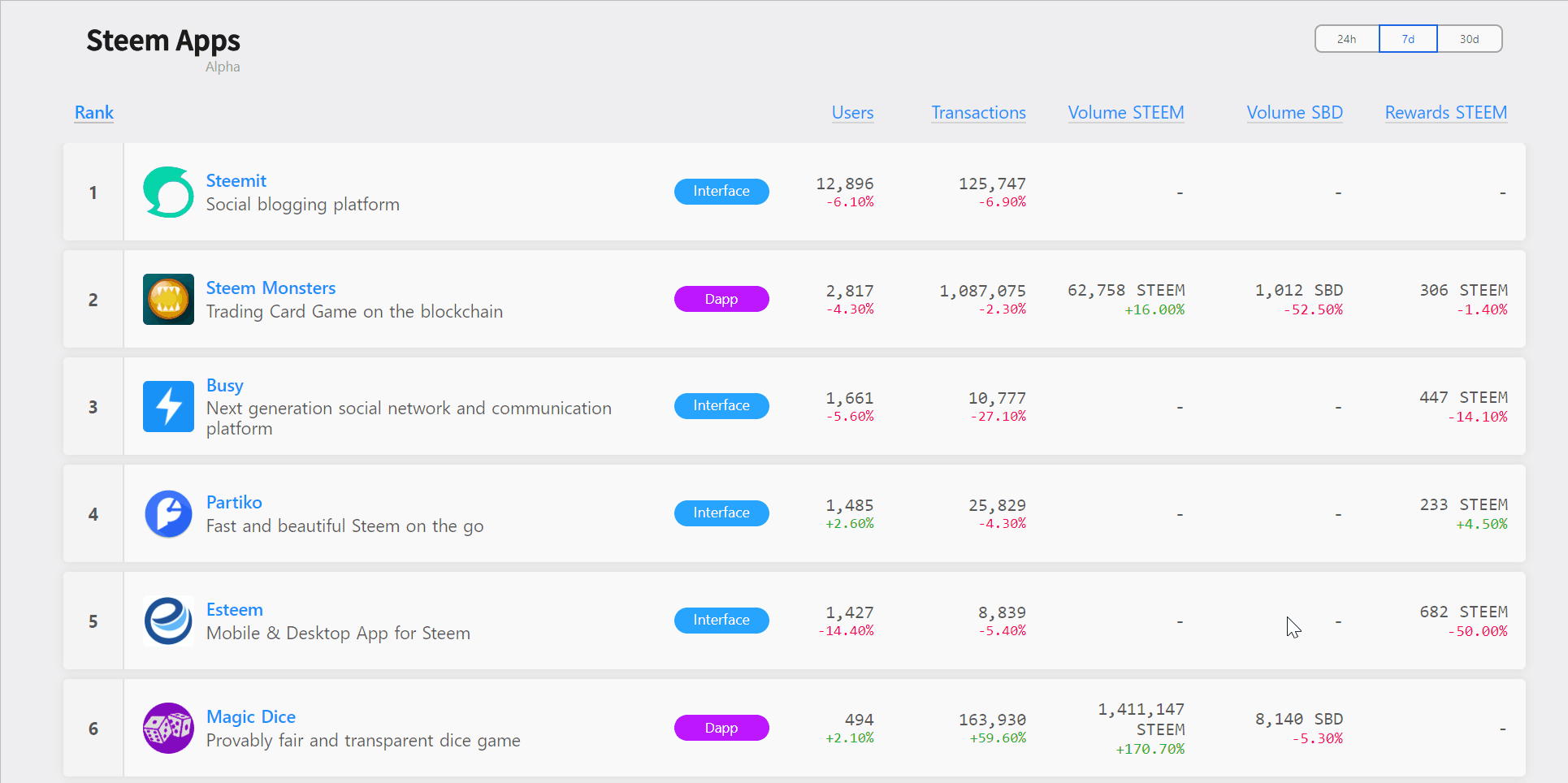This screenshot has height=783, width=1568.
Task: Click Magic Dice users count 494
Action: click(x=860, y=720)
